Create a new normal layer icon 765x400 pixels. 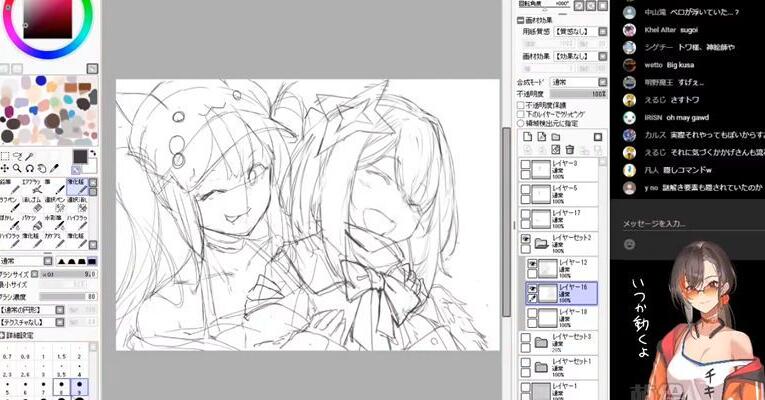(527, 137)
